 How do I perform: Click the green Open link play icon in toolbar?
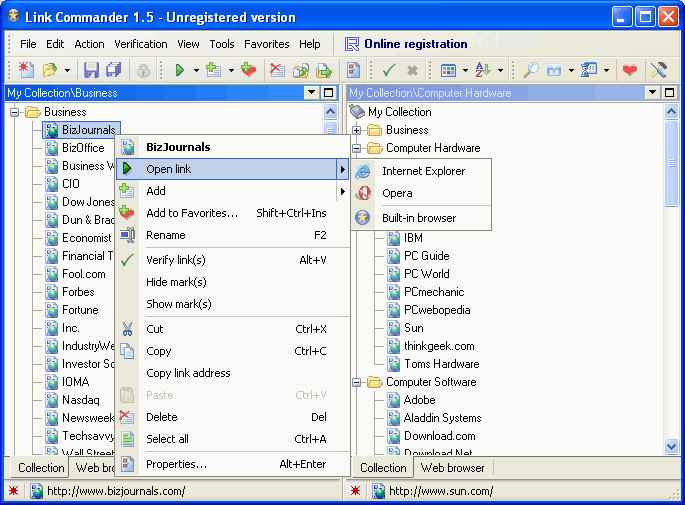point(180,70)
